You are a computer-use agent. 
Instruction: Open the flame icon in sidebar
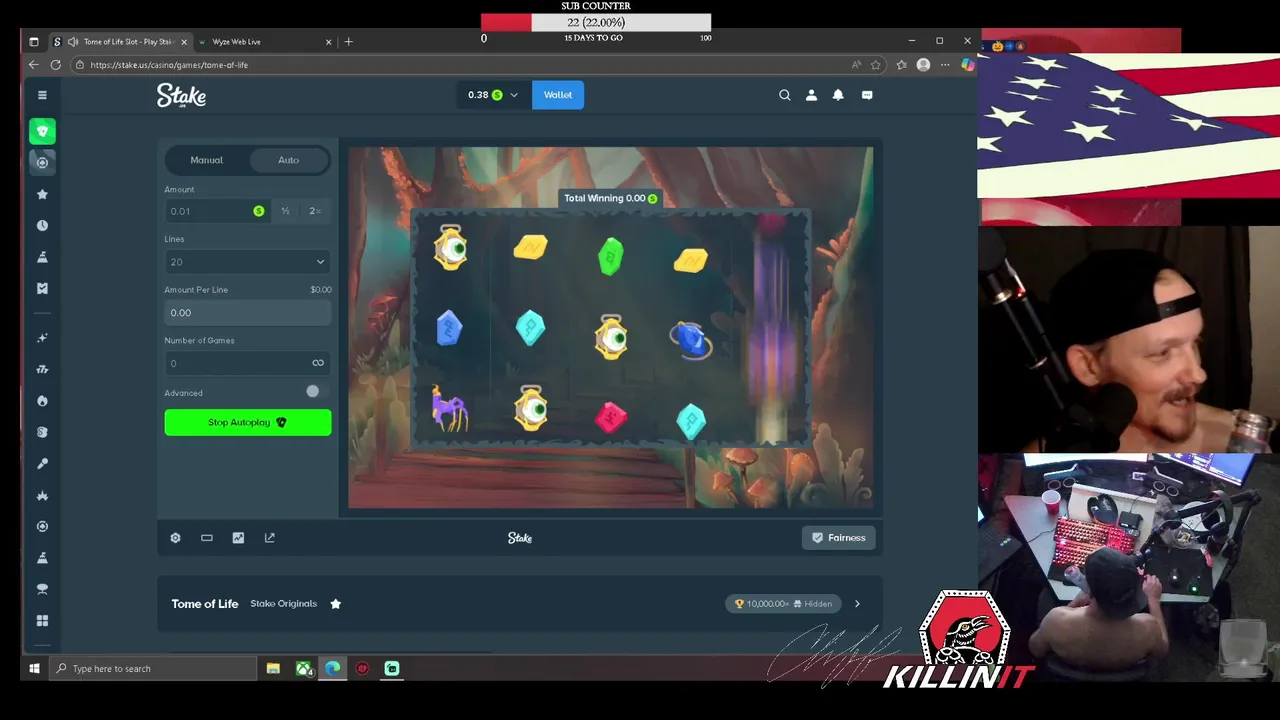click(42, 401)
